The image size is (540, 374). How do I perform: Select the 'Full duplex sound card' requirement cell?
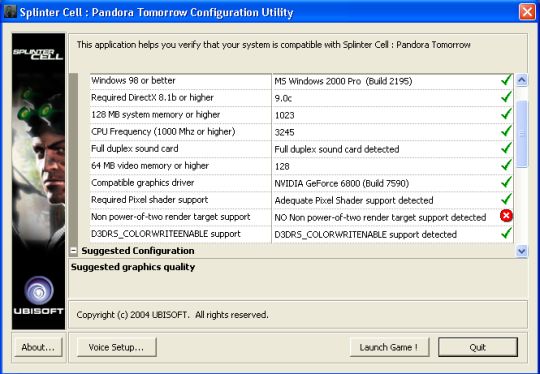click(181, 148)
